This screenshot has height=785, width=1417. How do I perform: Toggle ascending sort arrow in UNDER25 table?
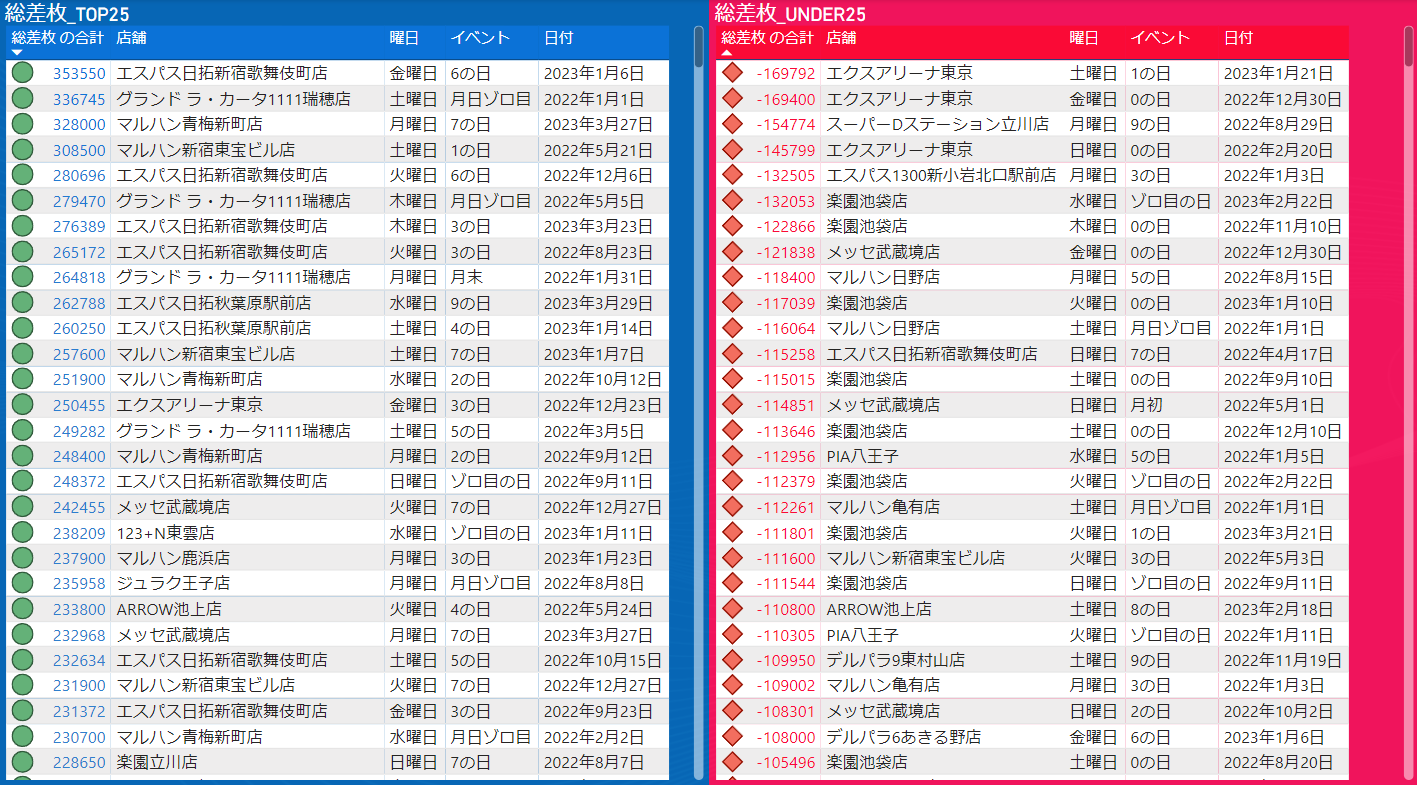tap(727, 52)
